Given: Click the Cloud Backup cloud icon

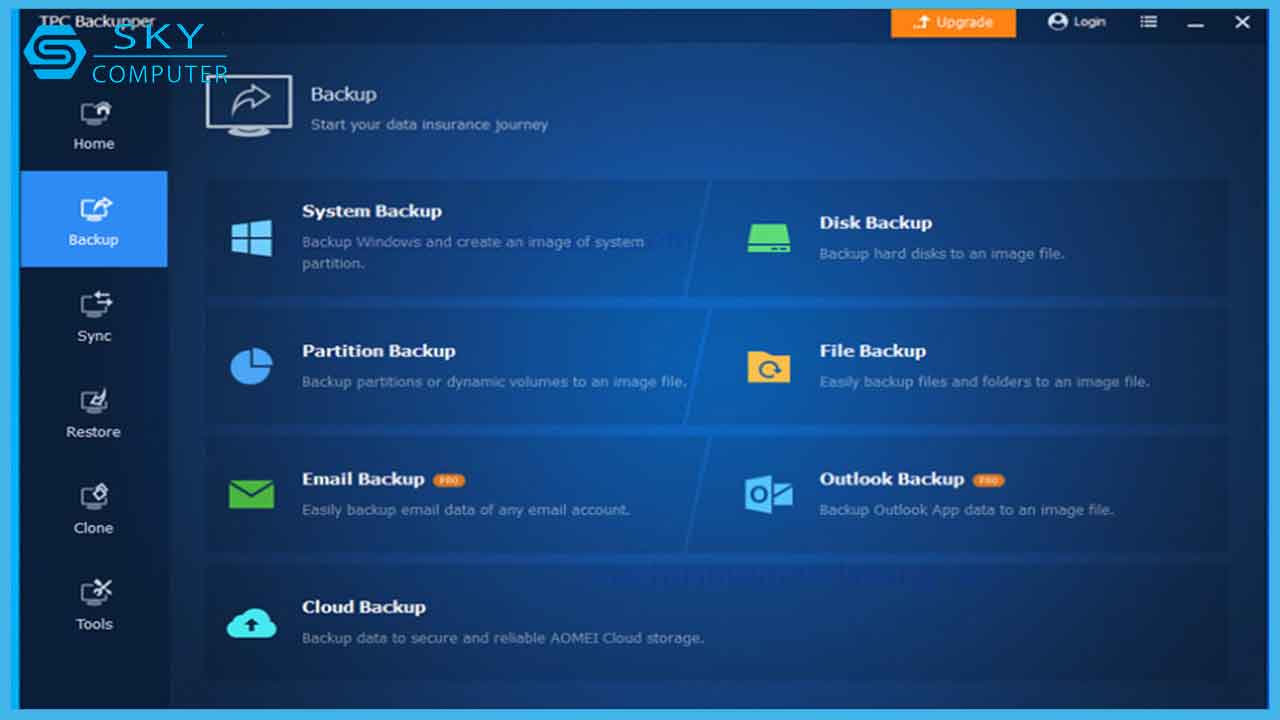Looking at the screenshot, I should click(251, 623).
